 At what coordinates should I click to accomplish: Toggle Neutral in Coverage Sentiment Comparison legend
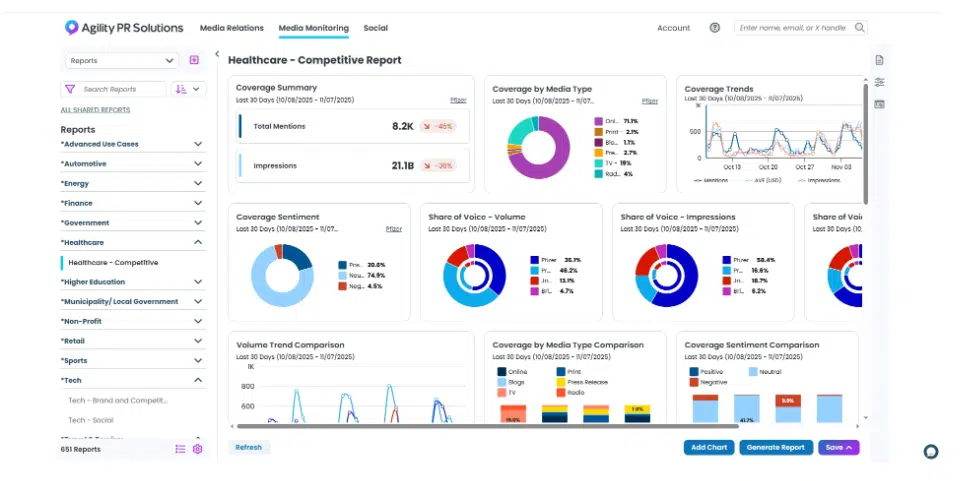(766, 372)
